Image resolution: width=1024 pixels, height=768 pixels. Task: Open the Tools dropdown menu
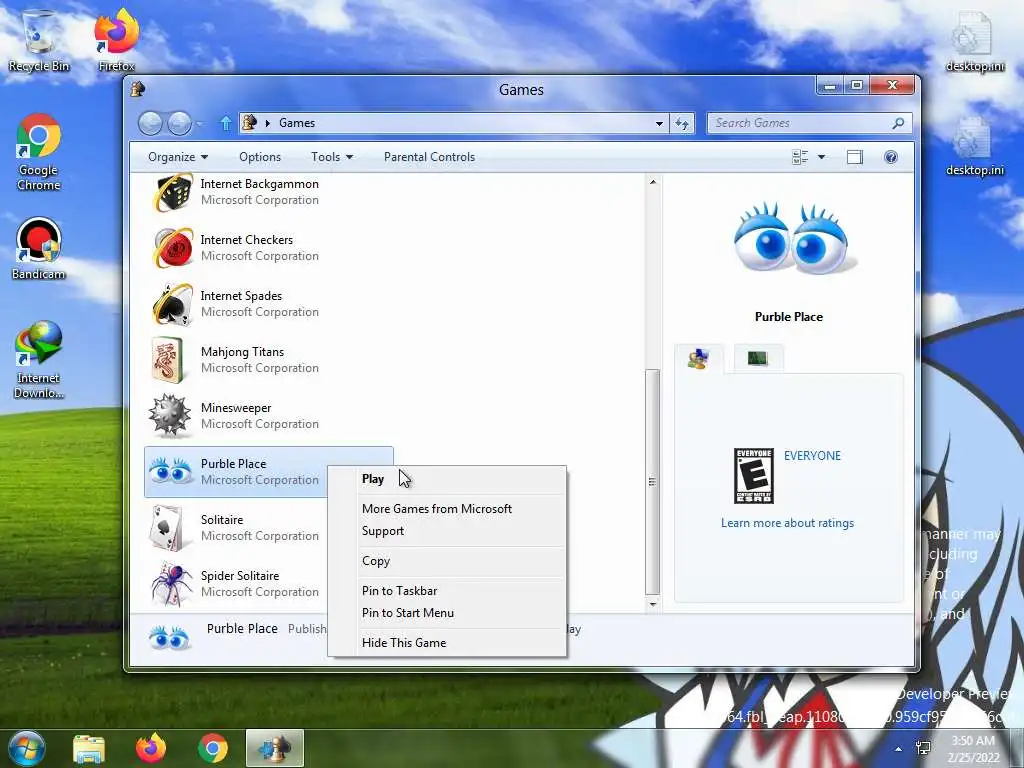[332, 157]
